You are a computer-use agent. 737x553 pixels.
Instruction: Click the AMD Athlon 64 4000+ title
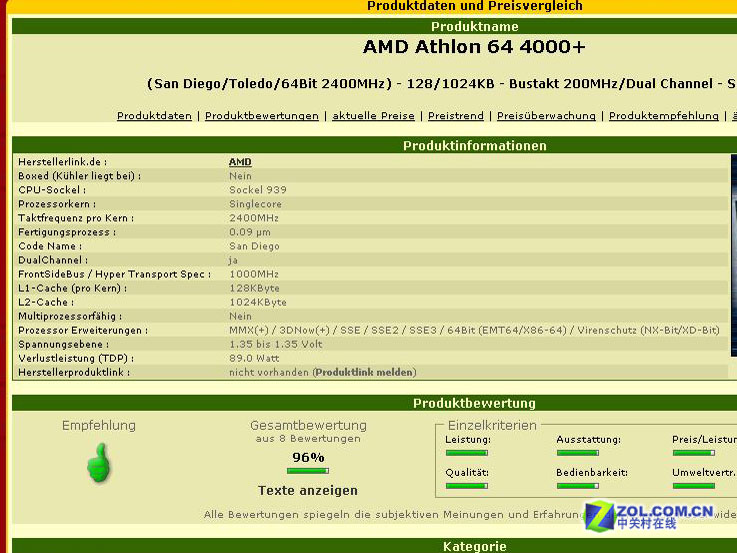coord(474,47)
